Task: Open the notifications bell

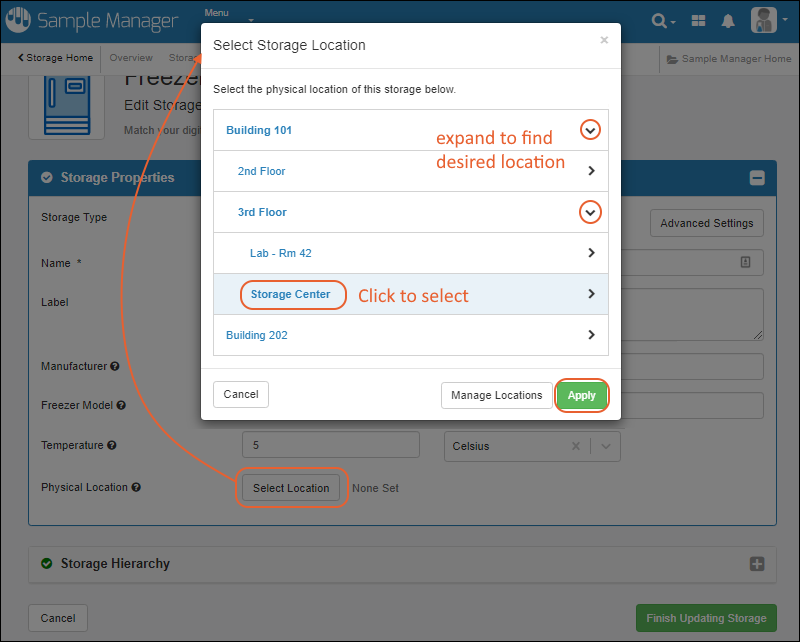Action: pyautogui.click(x=728, y=21)
